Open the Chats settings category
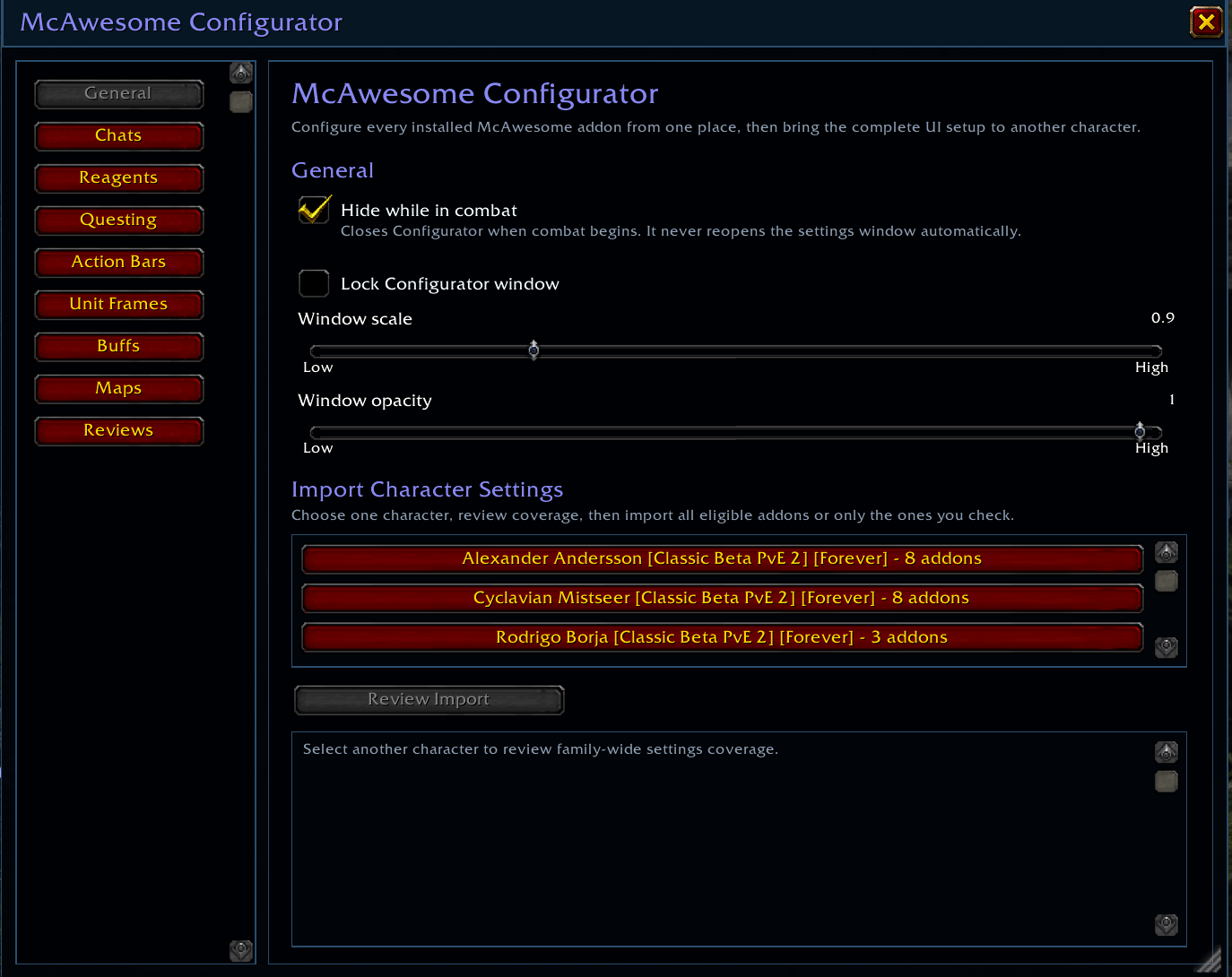Screen dimensions: 1232x977 point(119,136)
